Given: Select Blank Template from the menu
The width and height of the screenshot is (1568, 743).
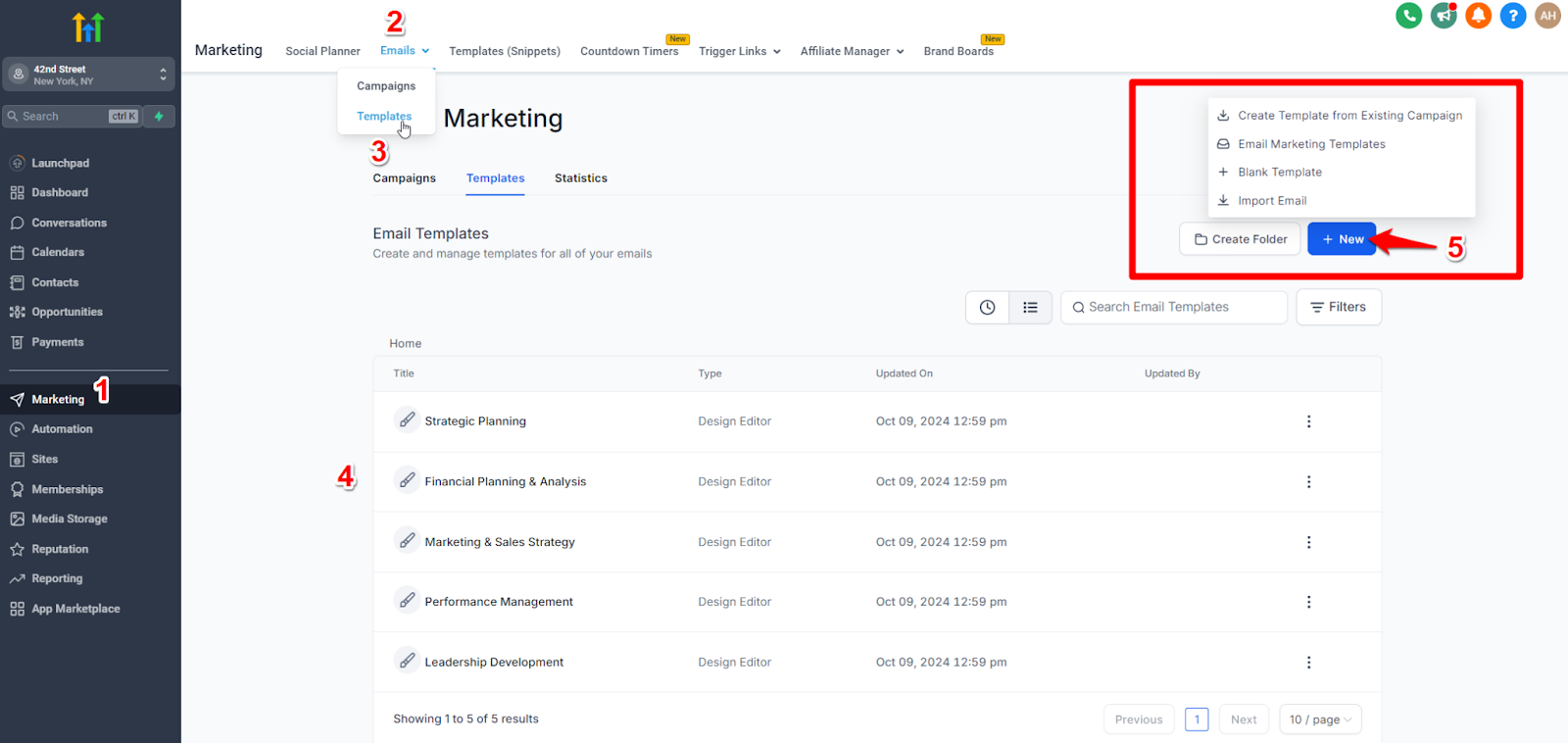Looking at the screenshot, I should pos(1279,173).
